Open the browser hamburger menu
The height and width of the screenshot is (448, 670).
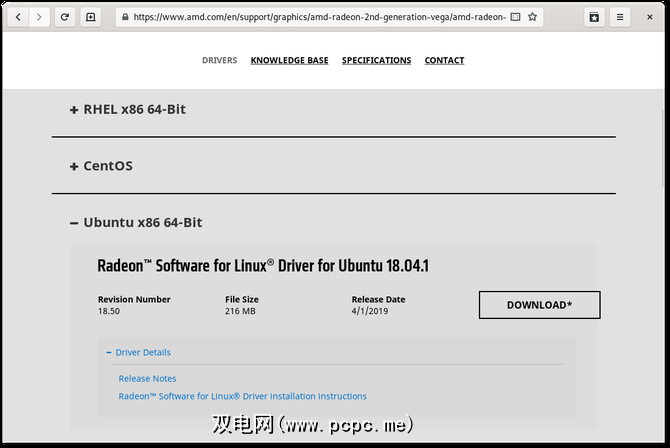(x=620, y=17)
